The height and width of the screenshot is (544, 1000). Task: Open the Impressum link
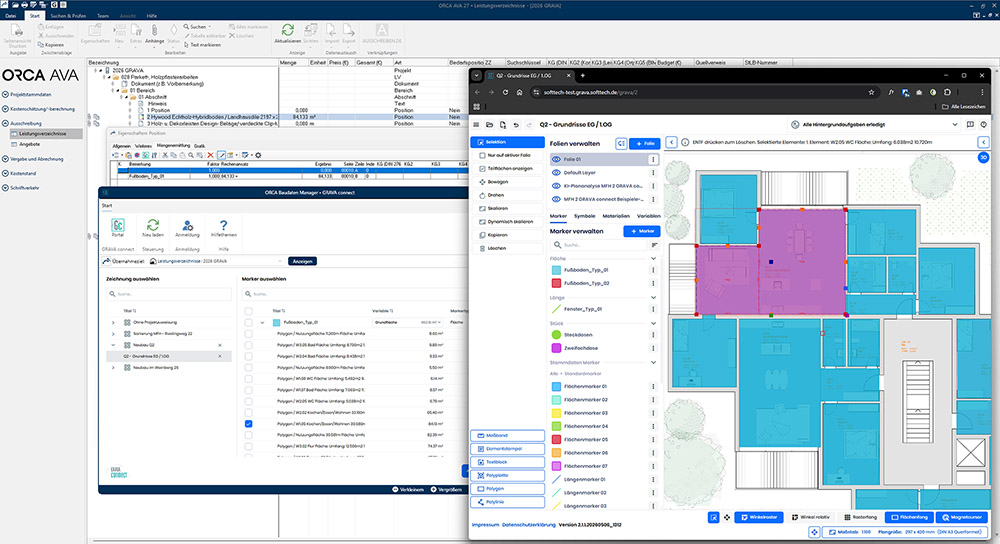(485, 525)
